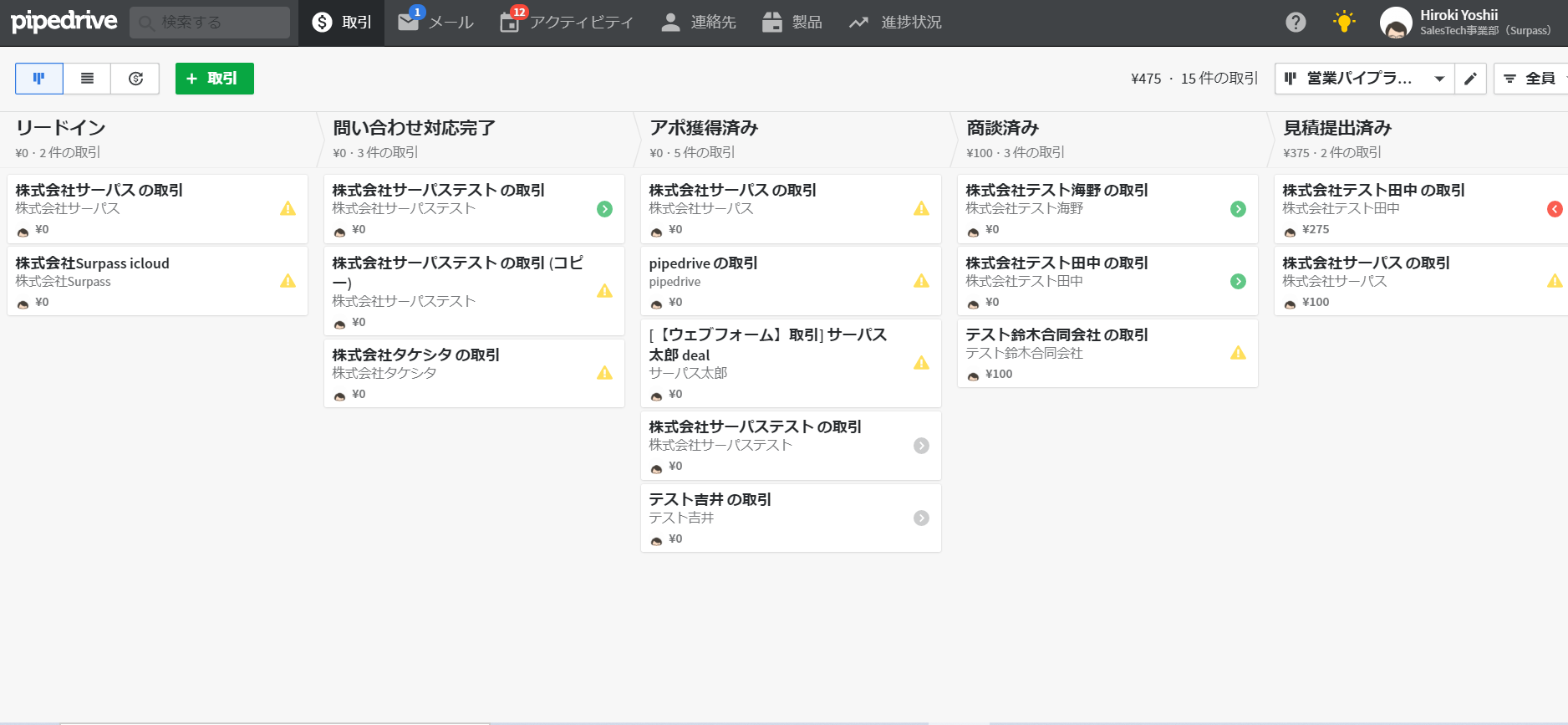
Task: Click the green add deal button
Action: tap(214, 79)
